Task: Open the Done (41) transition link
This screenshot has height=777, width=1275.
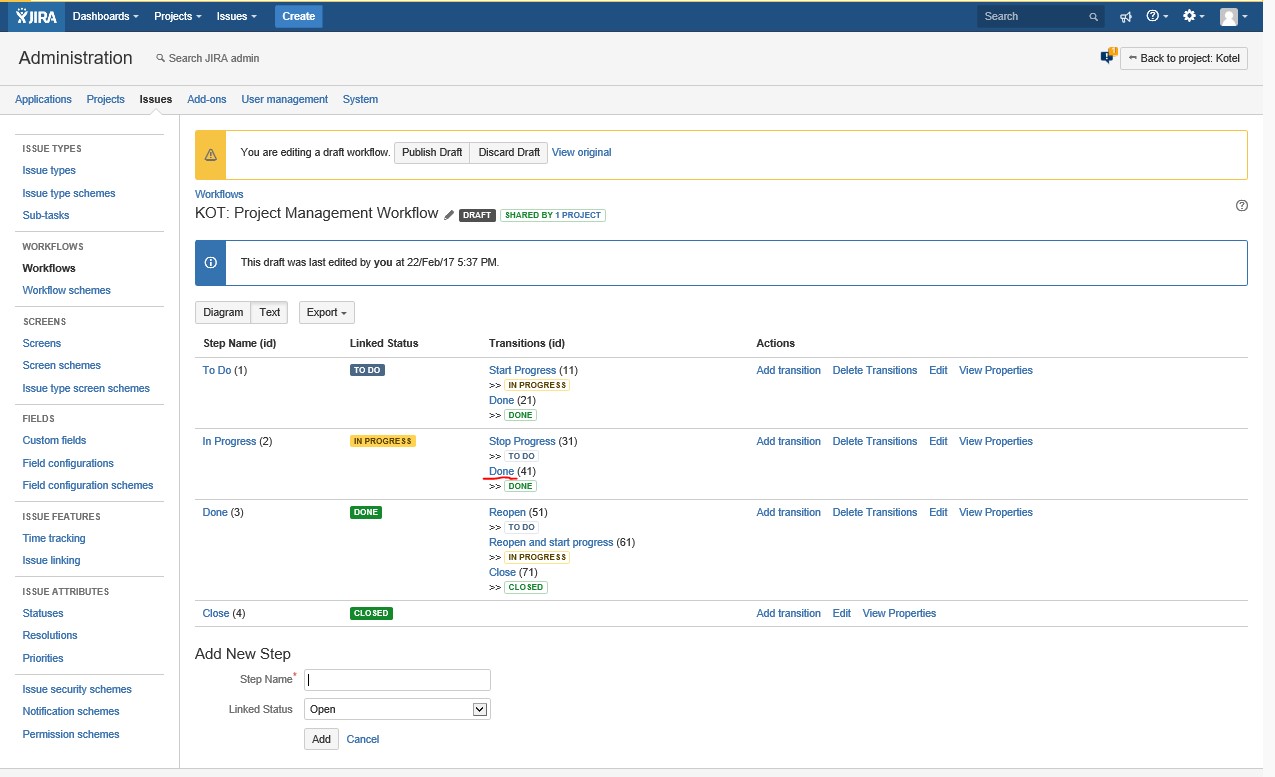Action: [501, 471]
